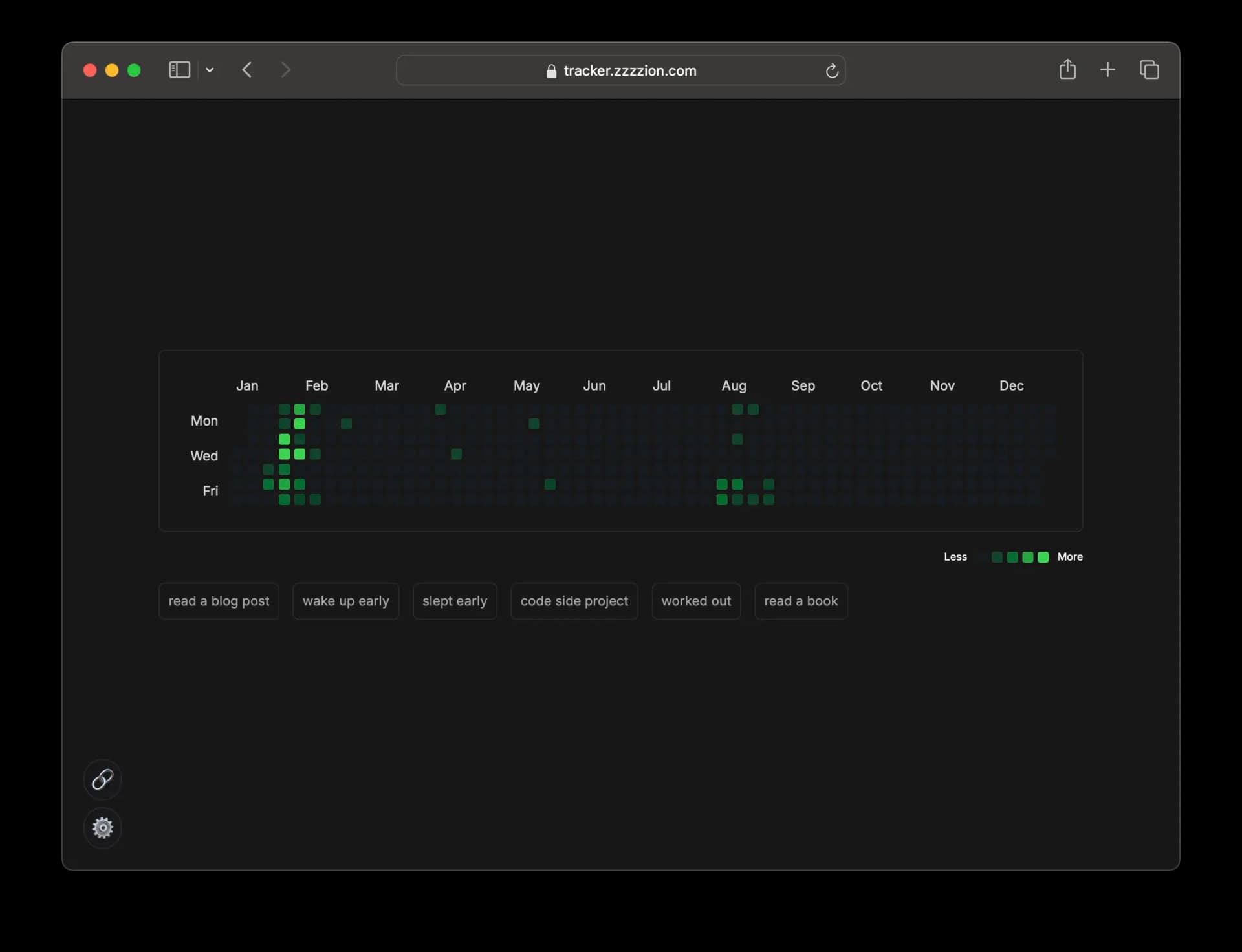Screen dimensions: 1242x952
Task: Click the brightest green legend swatch
Action: (x=1043, y=557)
